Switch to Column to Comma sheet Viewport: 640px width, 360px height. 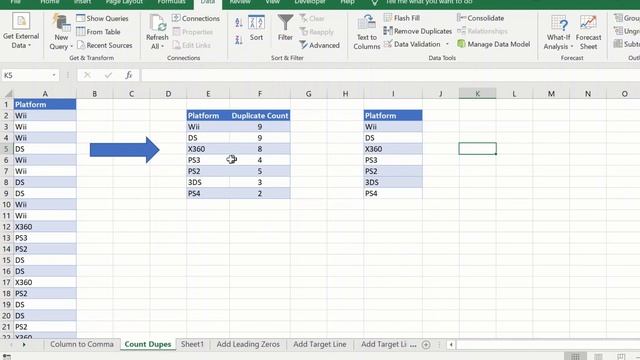(x=82, y=344)
